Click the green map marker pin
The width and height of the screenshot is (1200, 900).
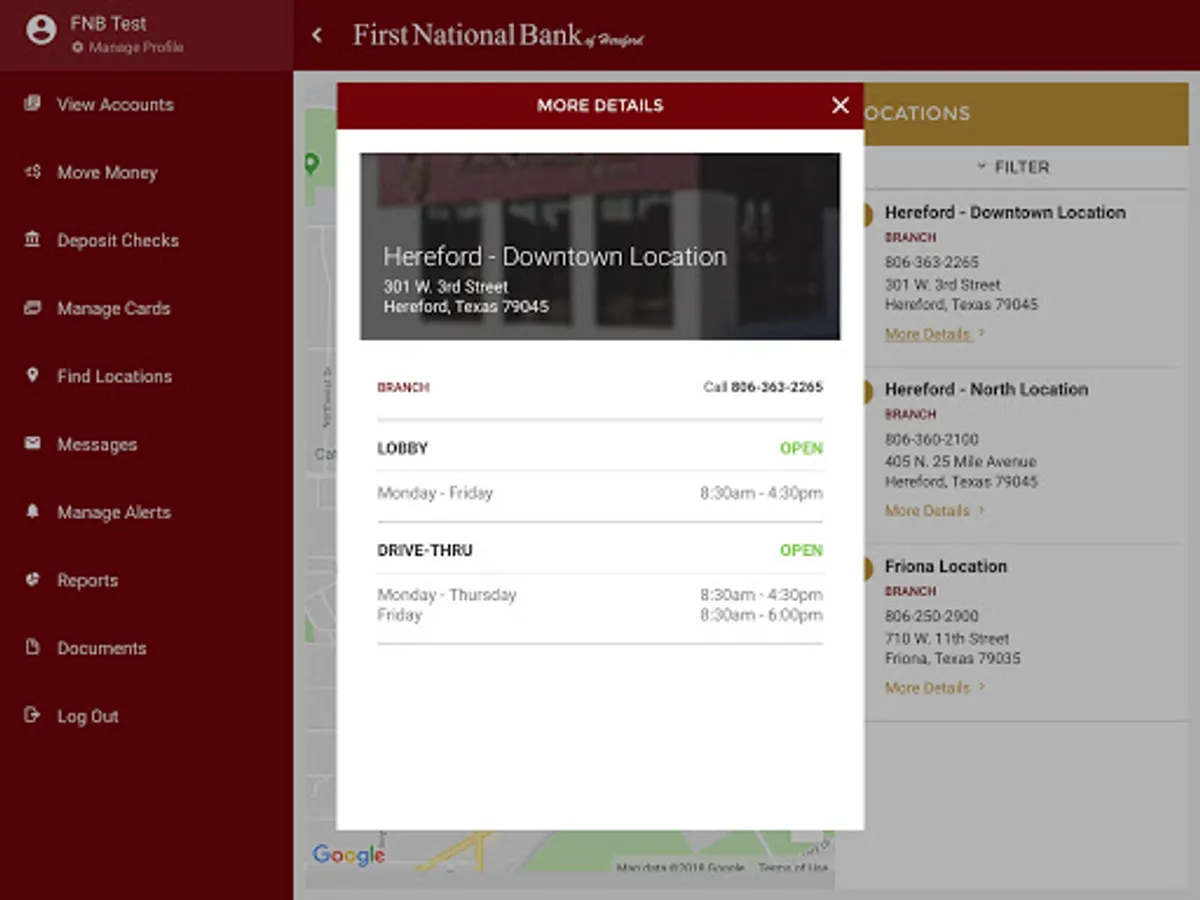[311, 163]
